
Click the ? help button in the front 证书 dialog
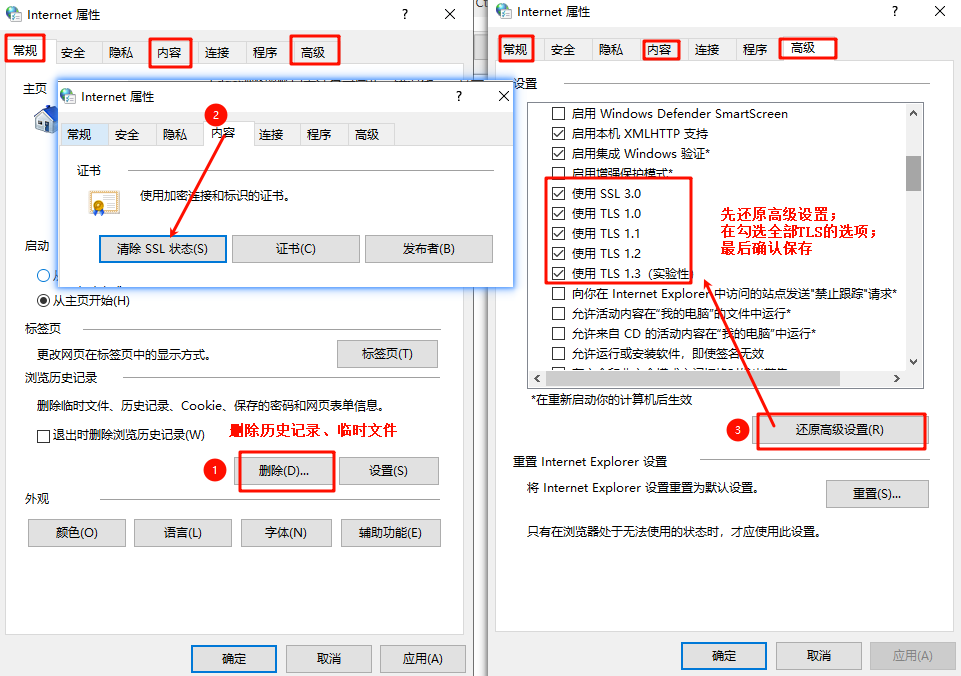(x=458, y=96)
